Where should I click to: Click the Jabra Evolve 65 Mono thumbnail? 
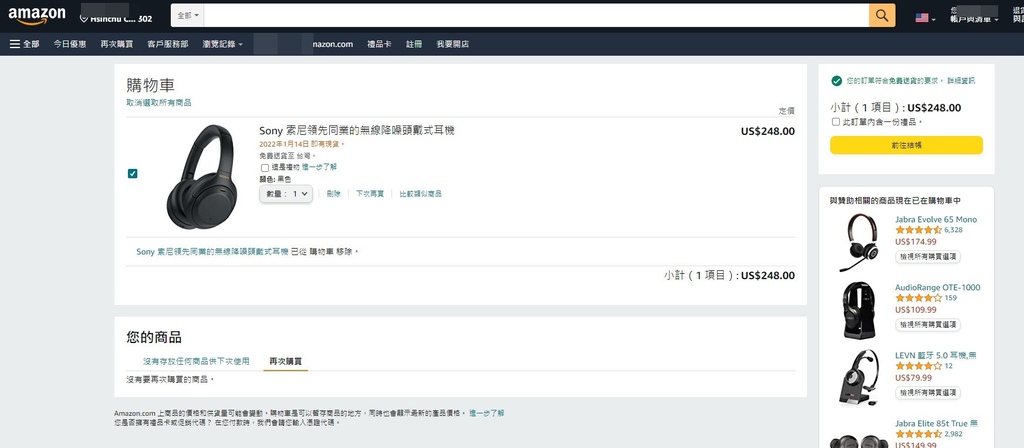(x=859, y=242)
